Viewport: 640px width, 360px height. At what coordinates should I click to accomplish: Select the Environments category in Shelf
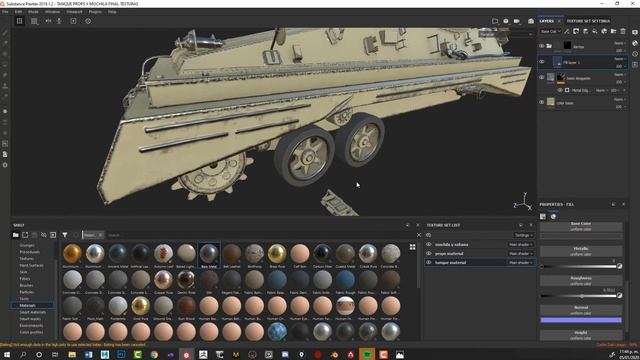[31, 326]
